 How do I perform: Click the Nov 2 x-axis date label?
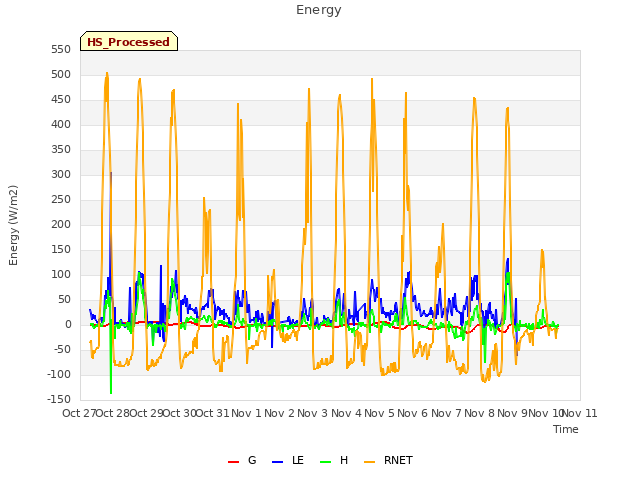pos(280,413)
